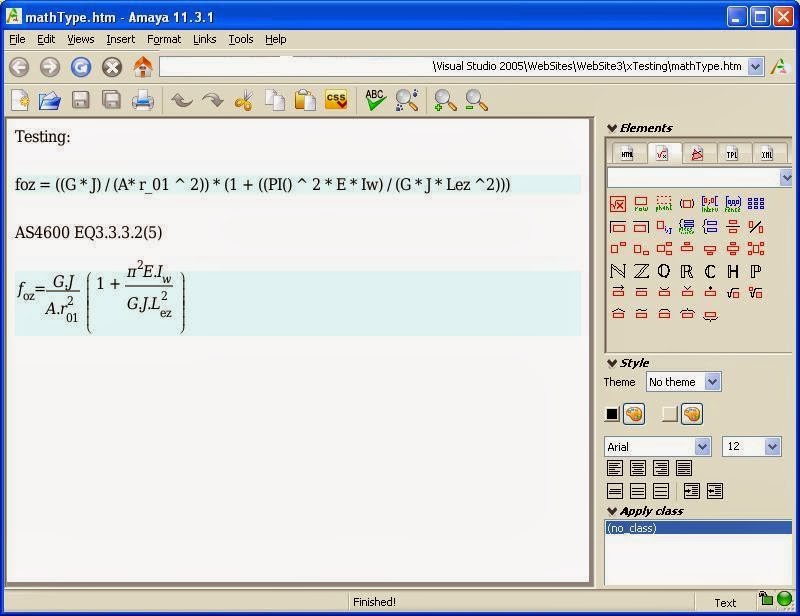This screenshot has width=800, height=616.
Task: Align text left in Style panel
Action: pos(615,468)
